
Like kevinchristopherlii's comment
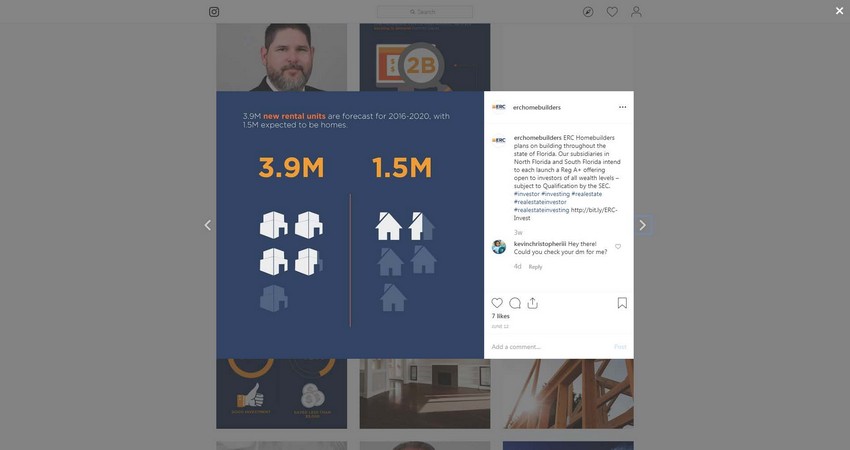[x=618, y=246]
